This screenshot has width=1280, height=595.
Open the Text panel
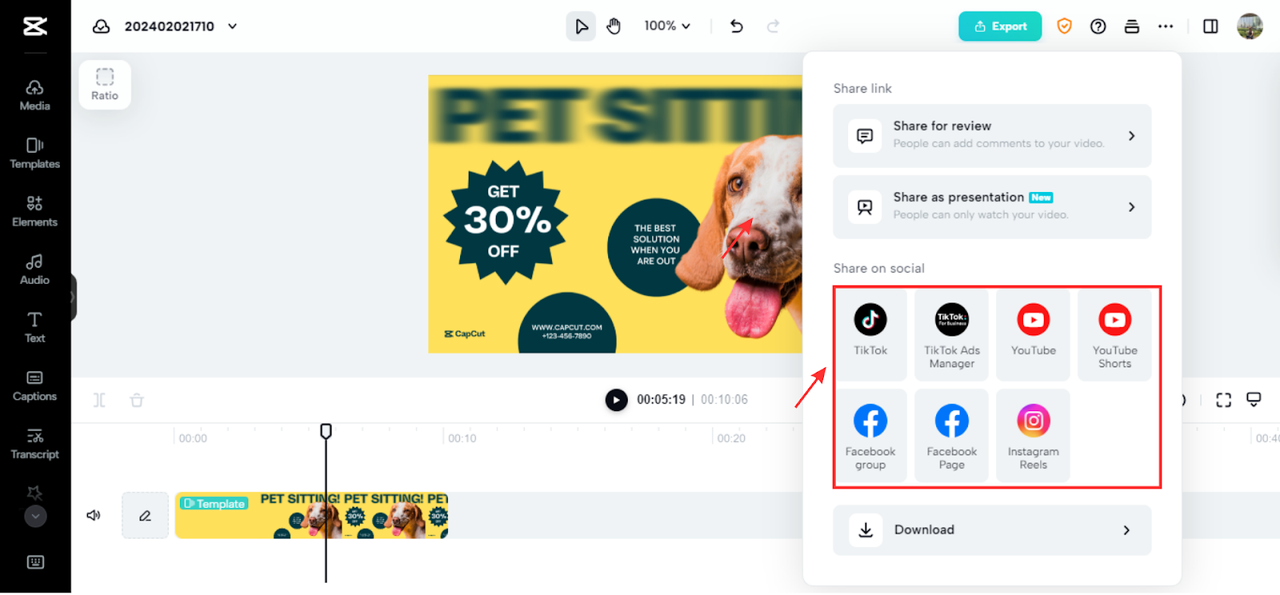coord(35,327)
